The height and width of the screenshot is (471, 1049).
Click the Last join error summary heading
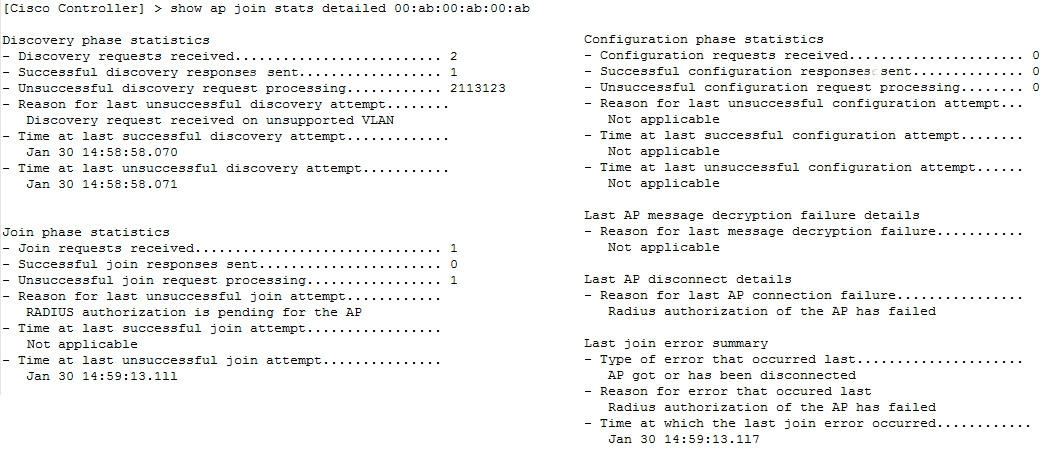click(676, 344)
